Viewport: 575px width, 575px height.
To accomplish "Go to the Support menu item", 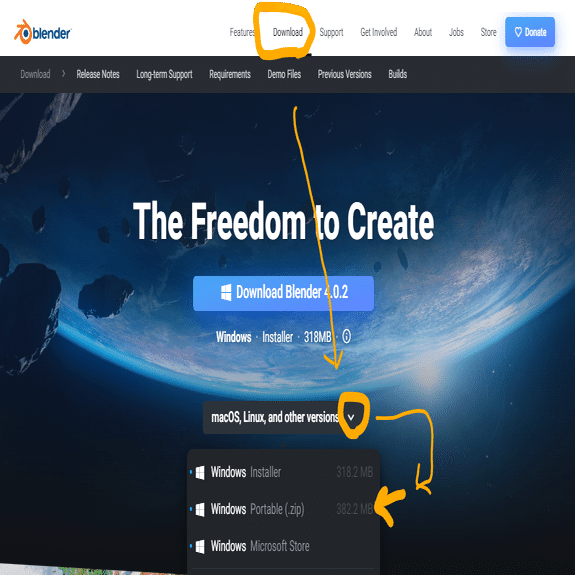I will 331,32.
